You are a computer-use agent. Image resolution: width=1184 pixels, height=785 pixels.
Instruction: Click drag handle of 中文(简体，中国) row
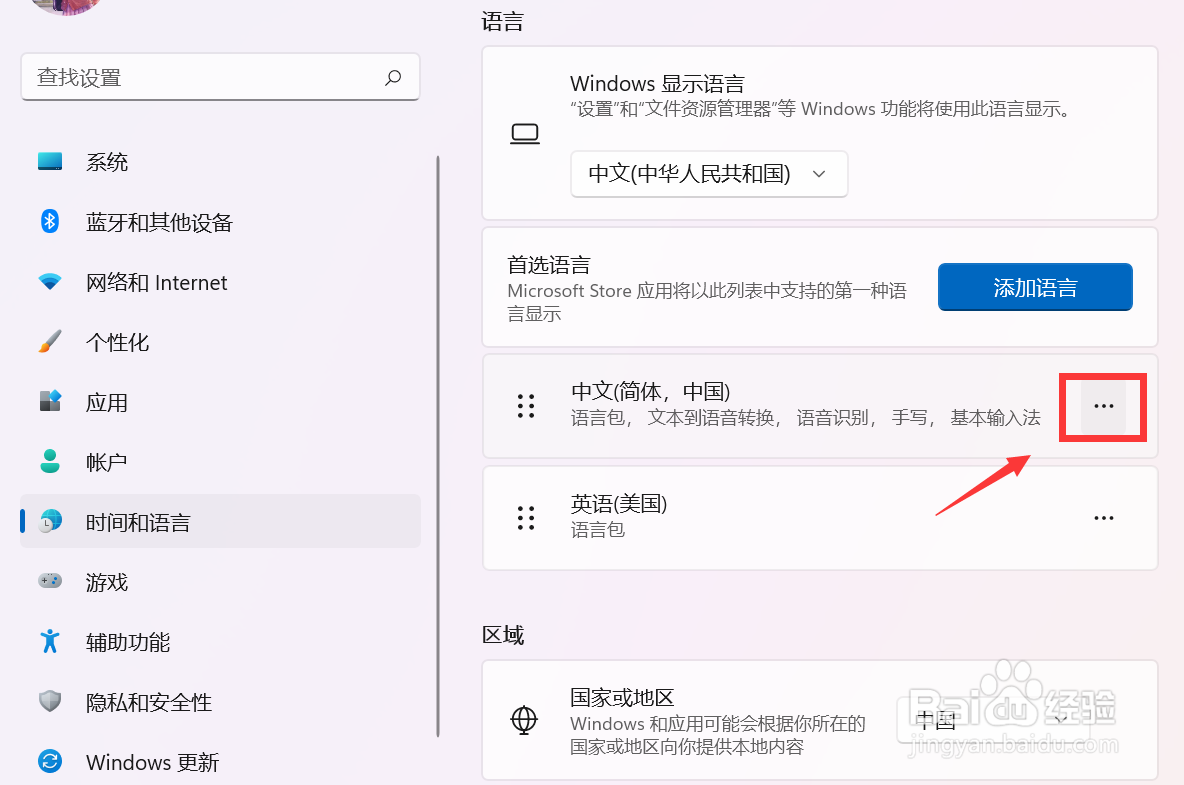pos(526,406)
